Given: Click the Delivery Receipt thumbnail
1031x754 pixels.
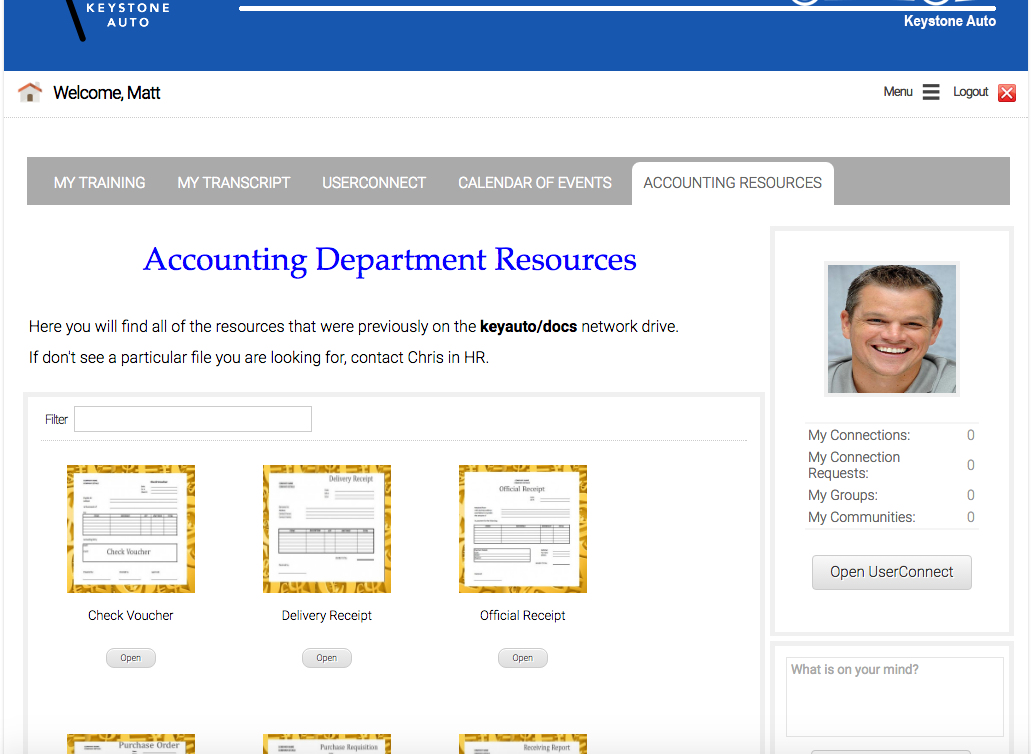Looking at the screenshot, I should (327, 529).
